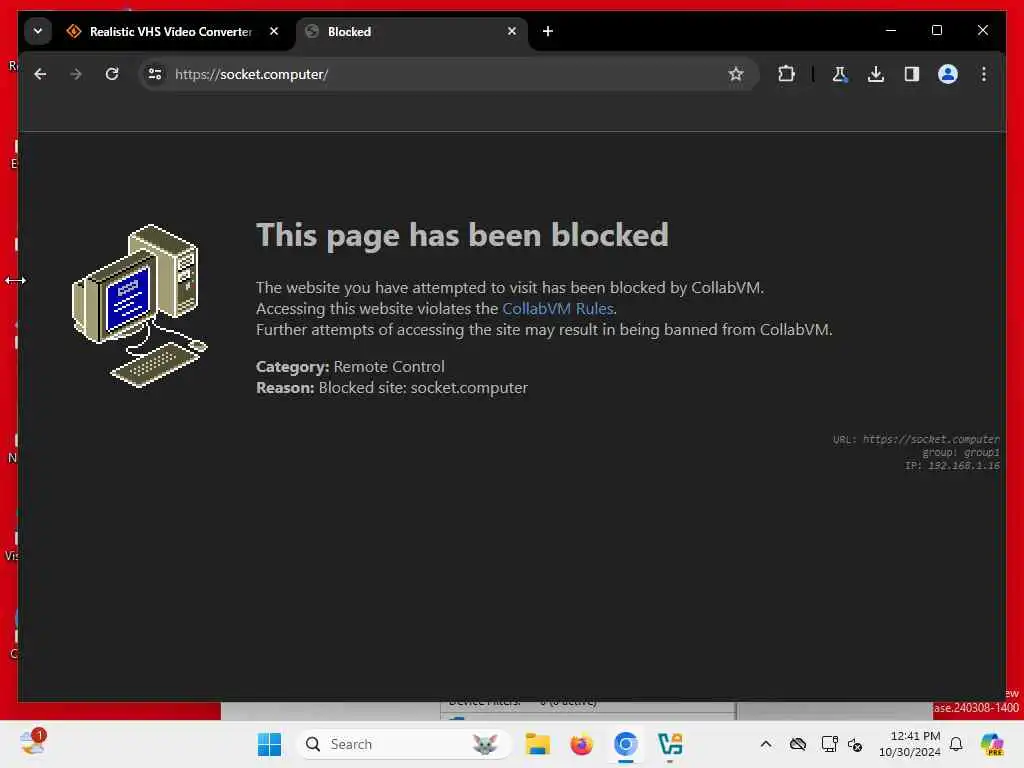This screenshot has height=768, width=1024.
Task: Open the Extensions puzzle icon
Action: point(786,74)
